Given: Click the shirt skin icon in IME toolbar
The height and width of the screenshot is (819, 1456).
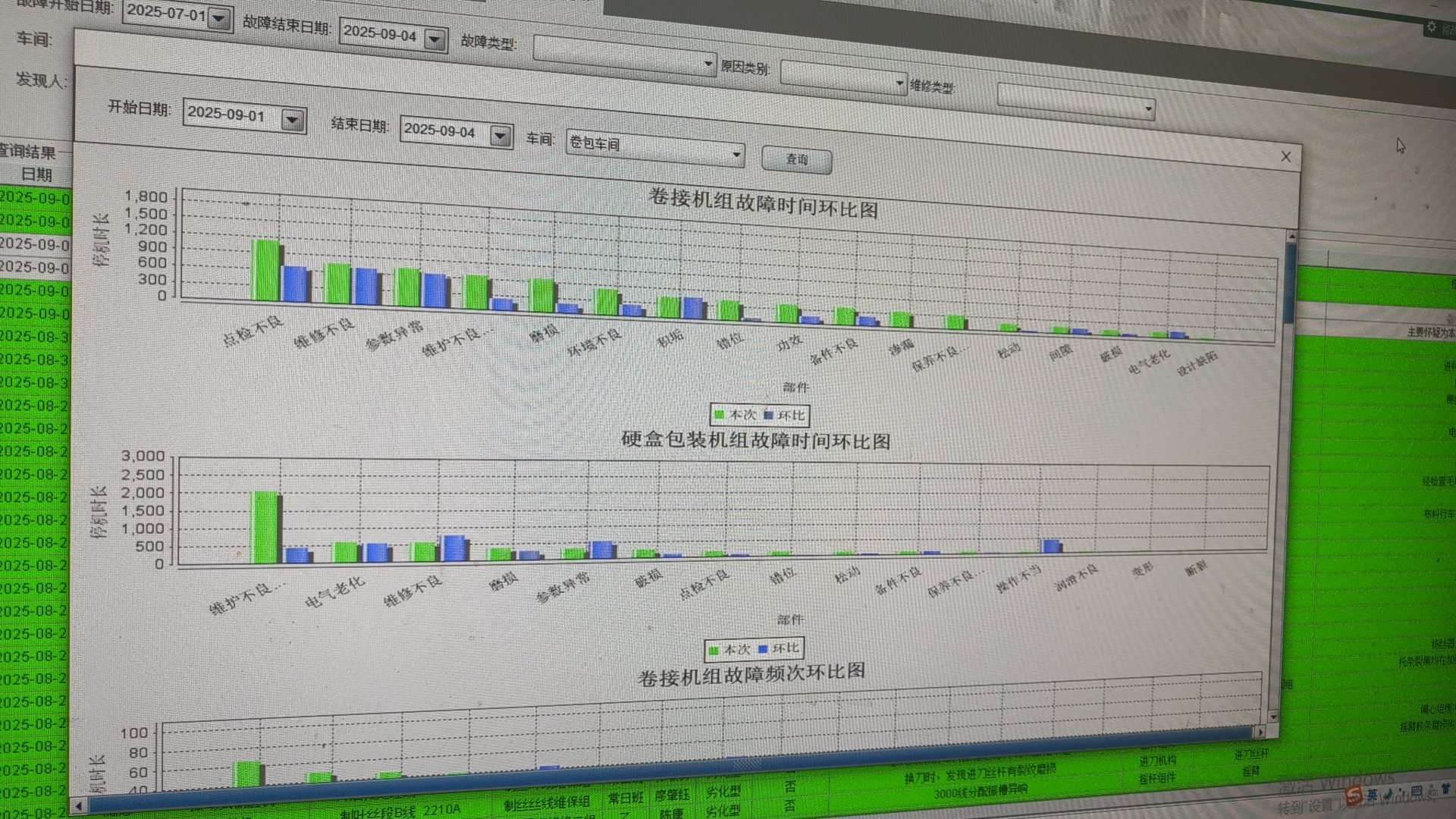Looking at the screenshot, I should click(x=1445, y=790).
